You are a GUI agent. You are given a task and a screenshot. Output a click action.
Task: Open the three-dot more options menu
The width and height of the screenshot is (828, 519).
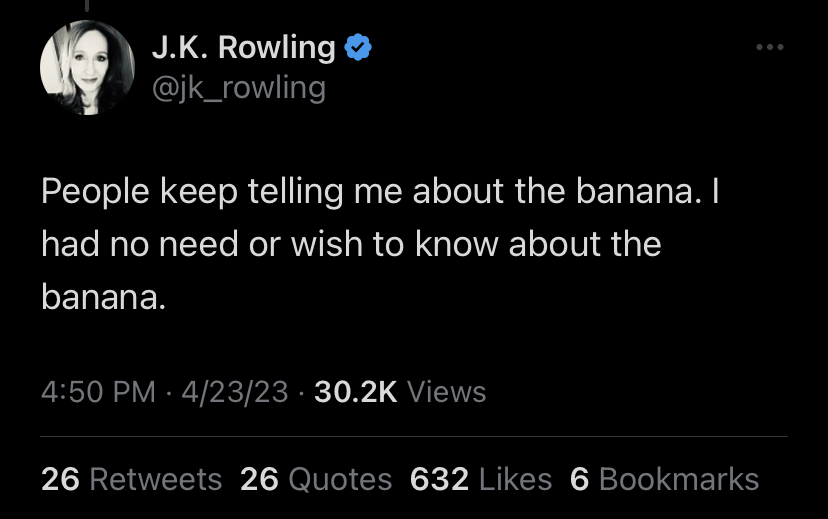[769, 47]
